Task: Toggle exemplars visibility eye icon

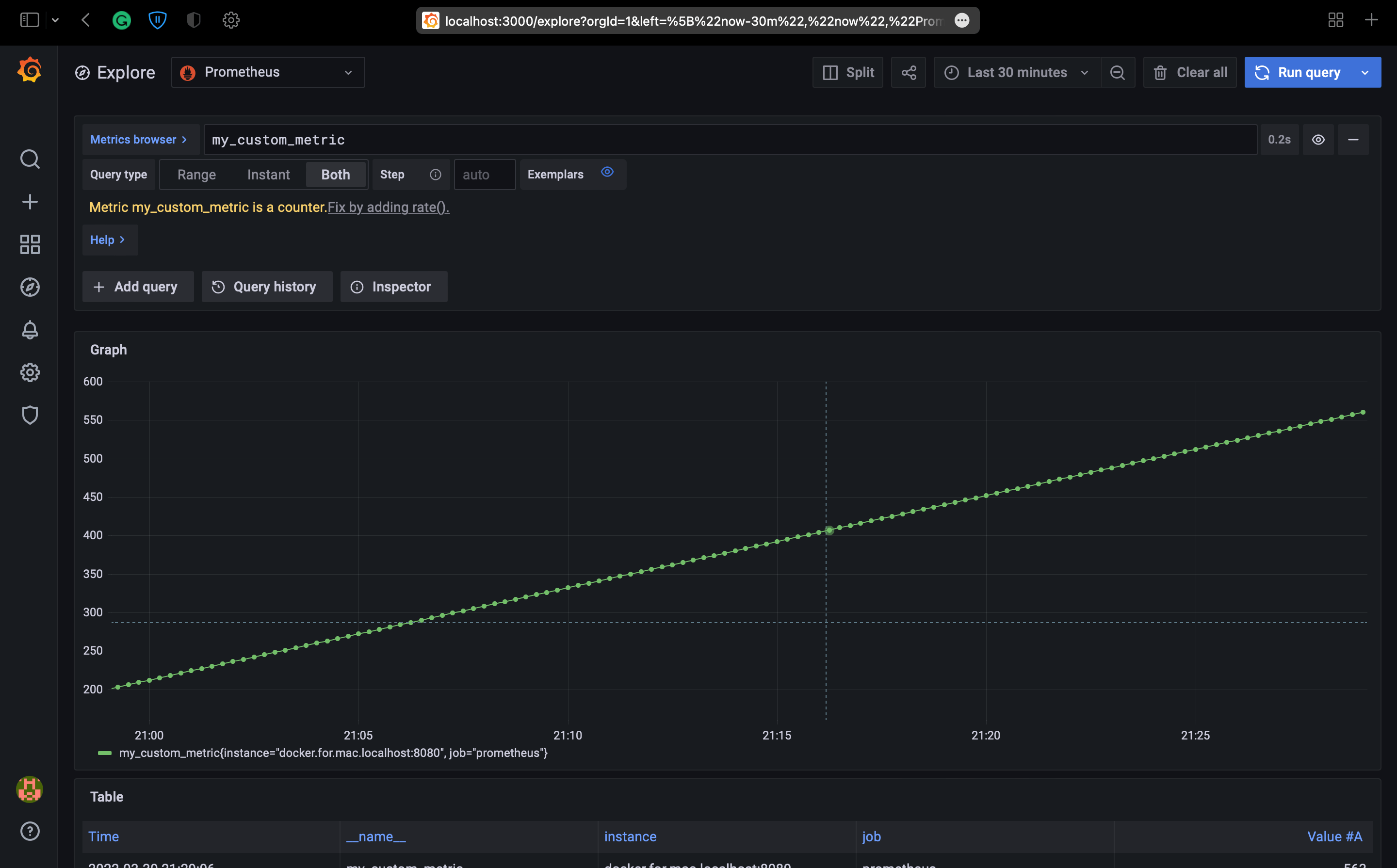Action: pyautogui.click(x=607, y=172)
